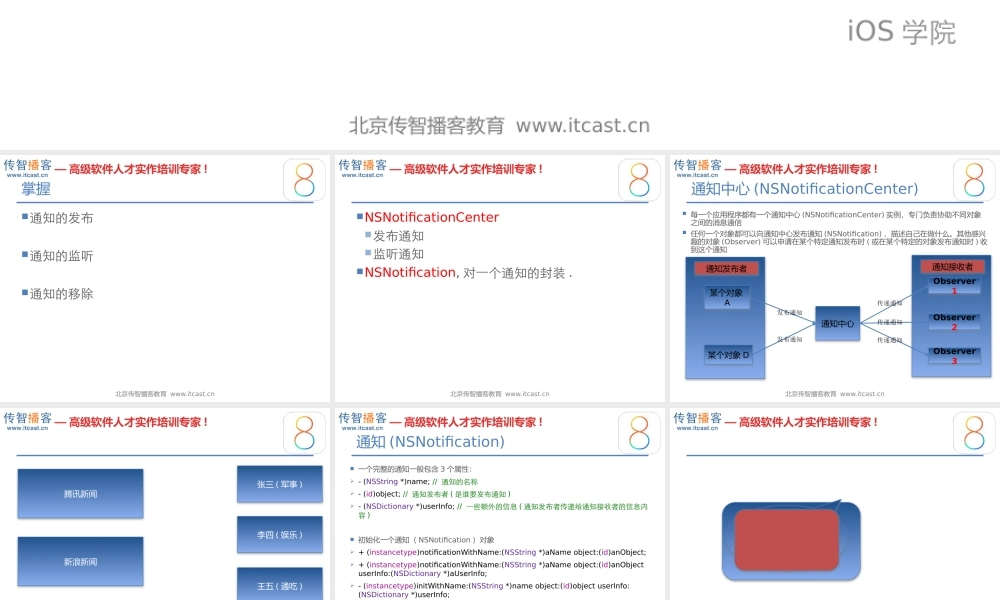
Task: Click the 张三（军事）box
Action: (279, 484)
